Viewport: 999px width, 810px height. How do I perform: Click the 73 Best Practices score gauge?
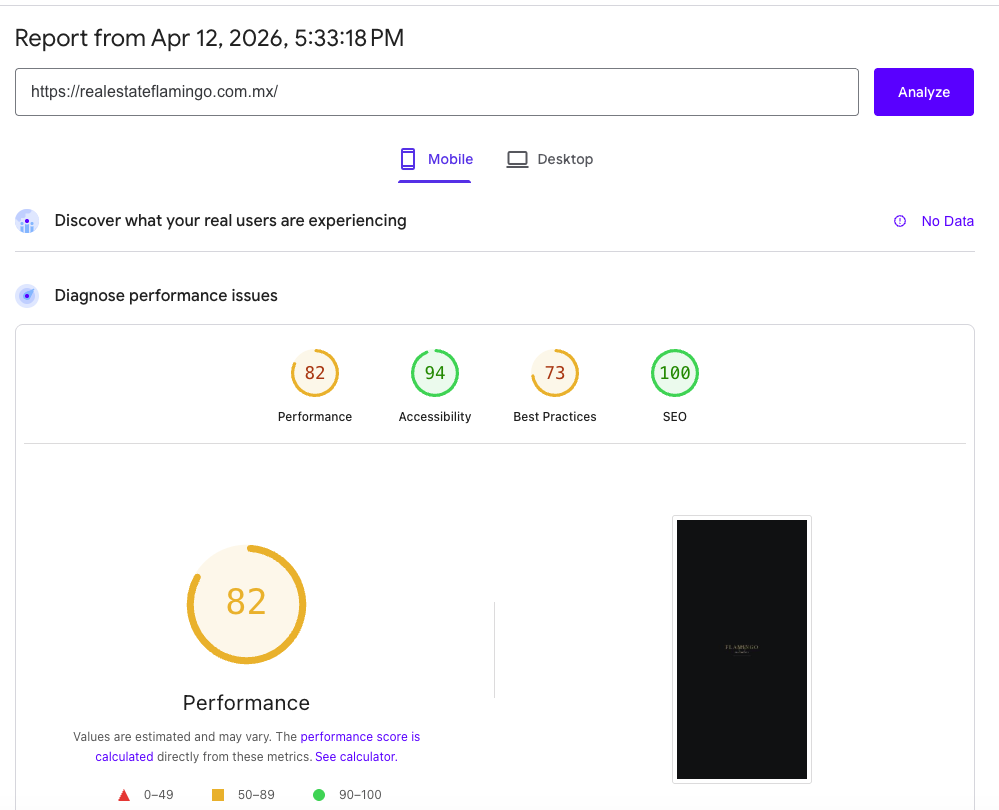[x=555, y=372]
